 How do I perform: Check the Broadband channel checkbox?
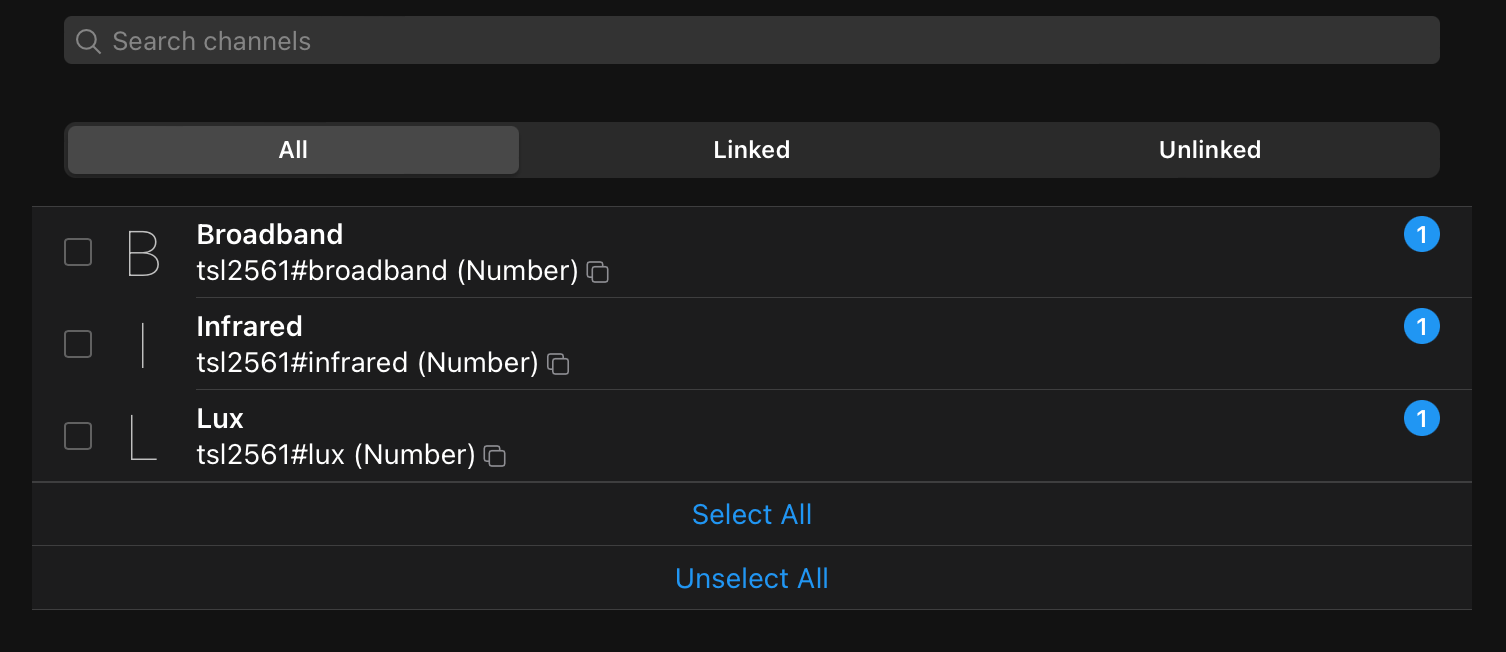click(x=78, y=252)
